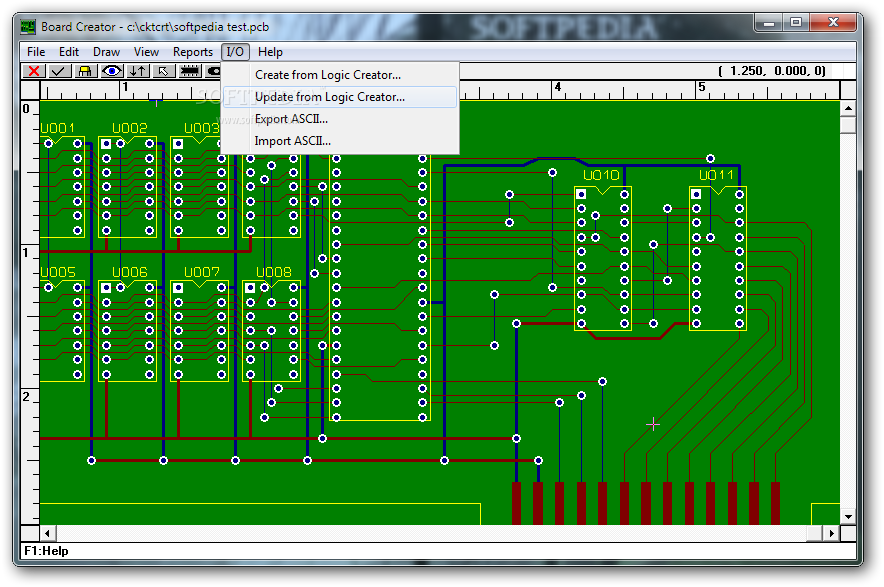Click the red X cancel toolbar icon
Screen dimensions: 884x587
[34, 71]
